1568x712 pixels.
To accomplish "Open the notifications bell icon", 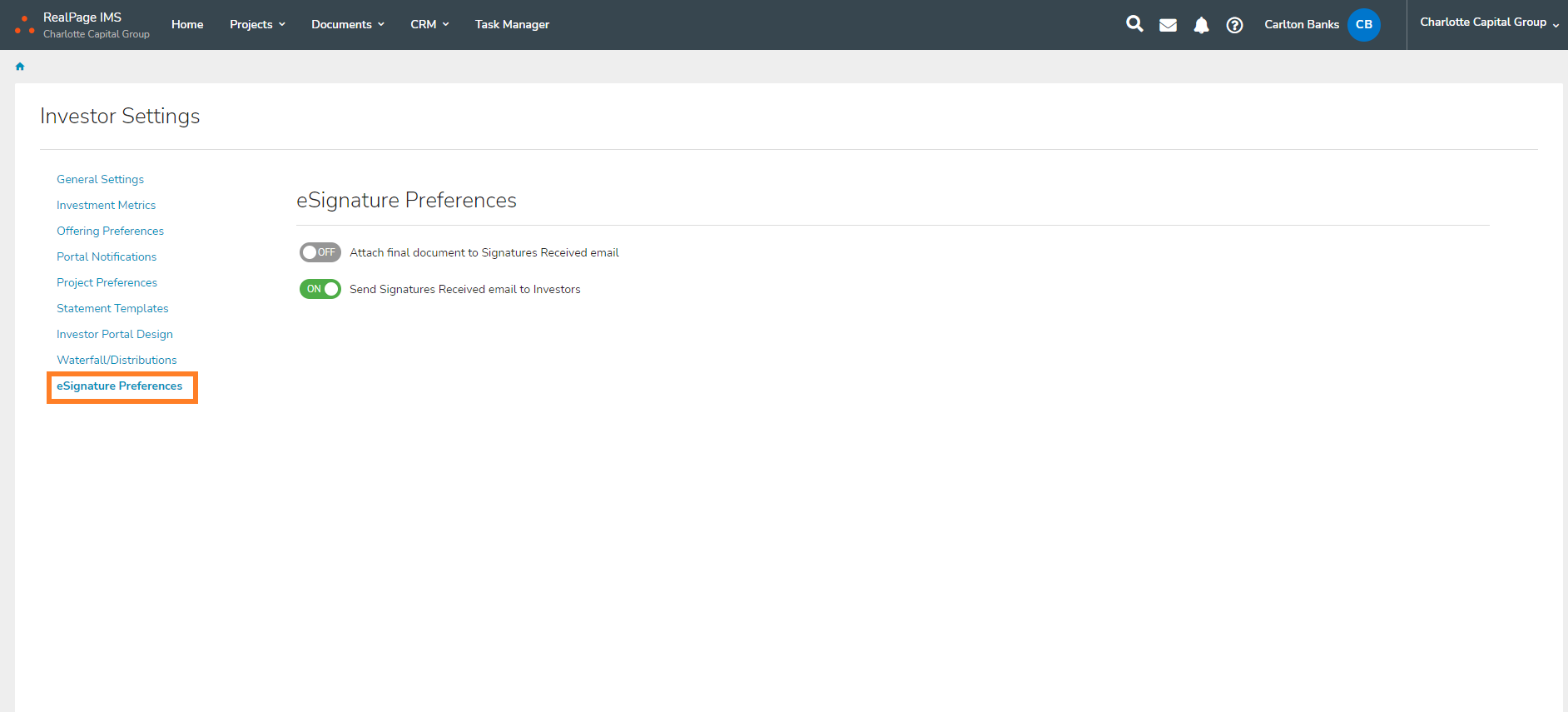I will [1201, 25].
